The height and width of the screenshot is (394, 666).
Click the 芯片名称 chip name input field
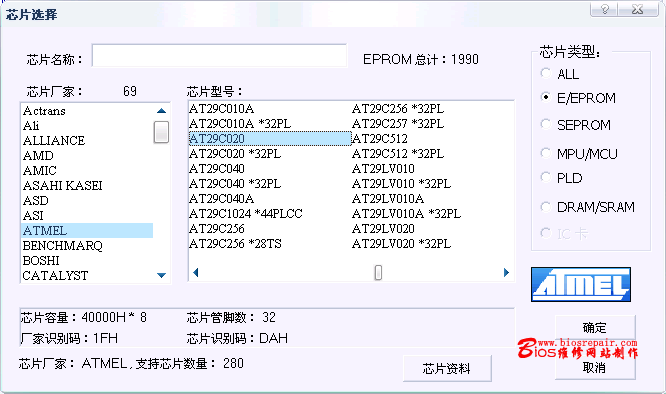(219, 56)
